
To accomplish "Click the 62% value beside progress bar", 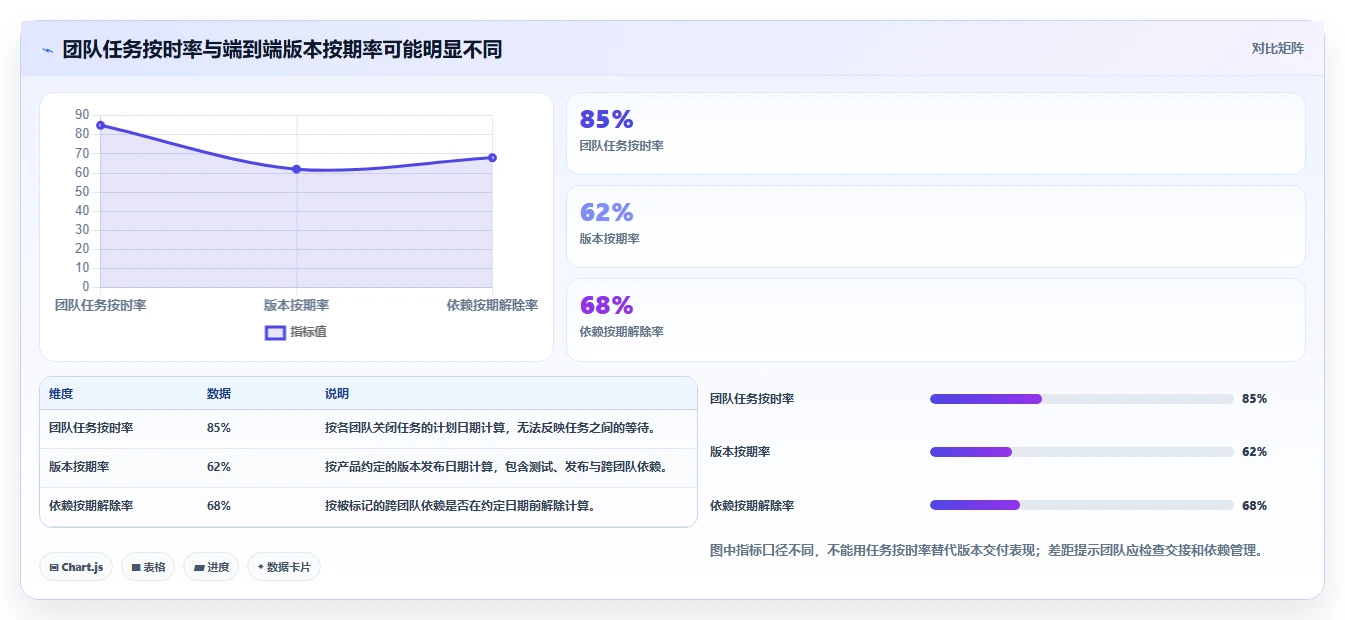I will [1254, 452].
